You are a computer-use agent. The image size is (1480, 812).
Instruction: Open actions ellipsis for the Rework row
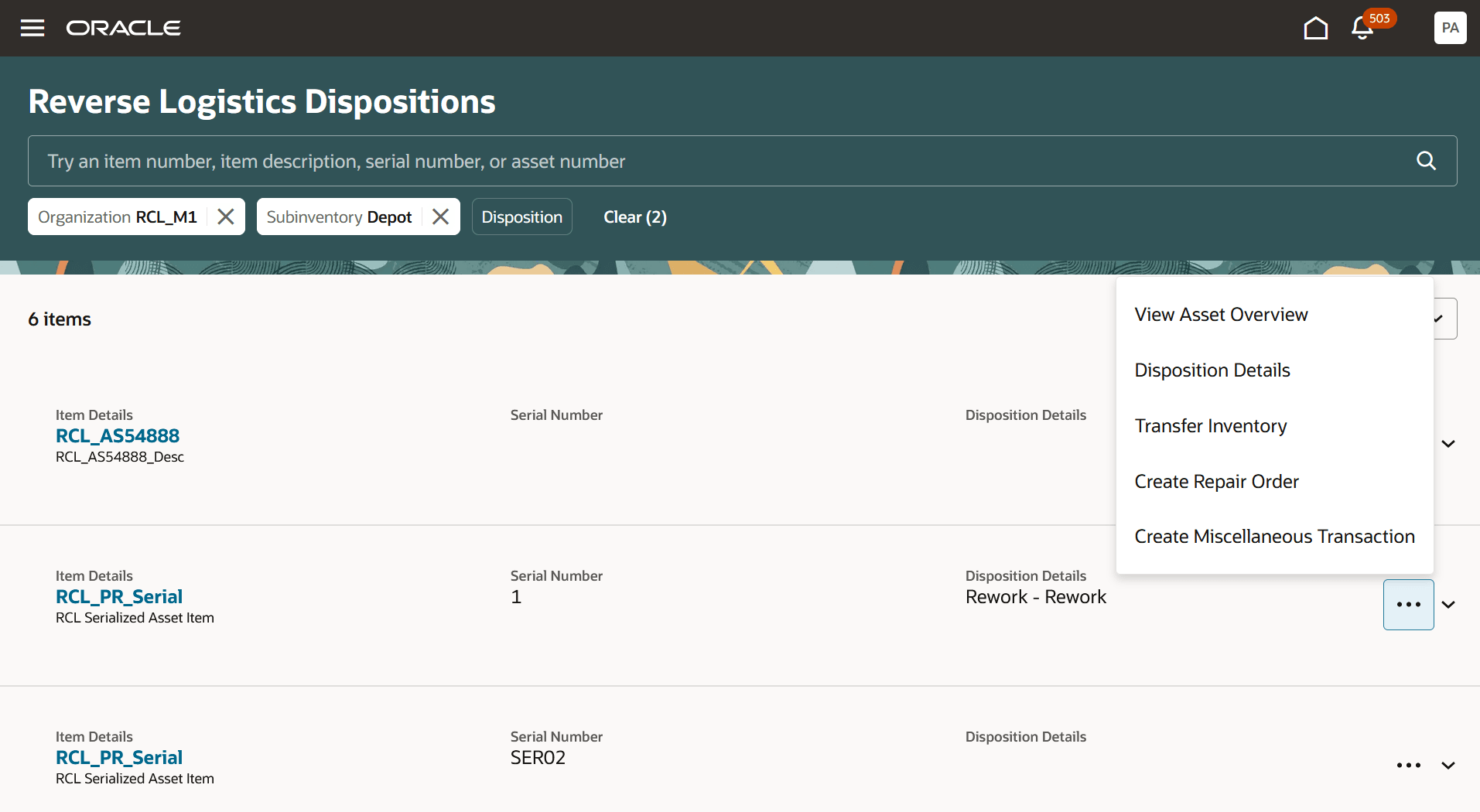pyautogui.click(x=1408, y=604)
